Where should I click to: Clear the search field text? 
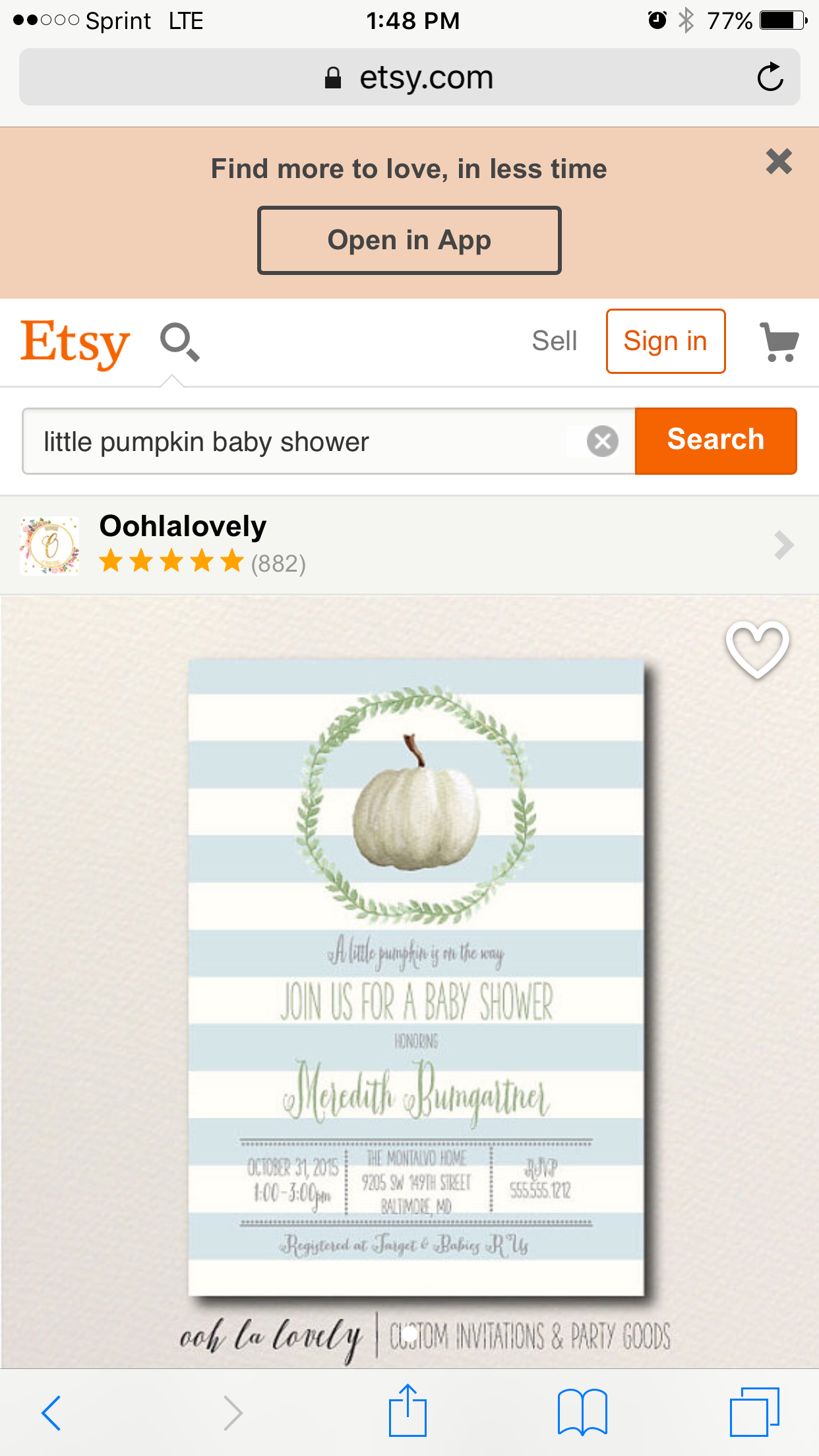(602, 441)
